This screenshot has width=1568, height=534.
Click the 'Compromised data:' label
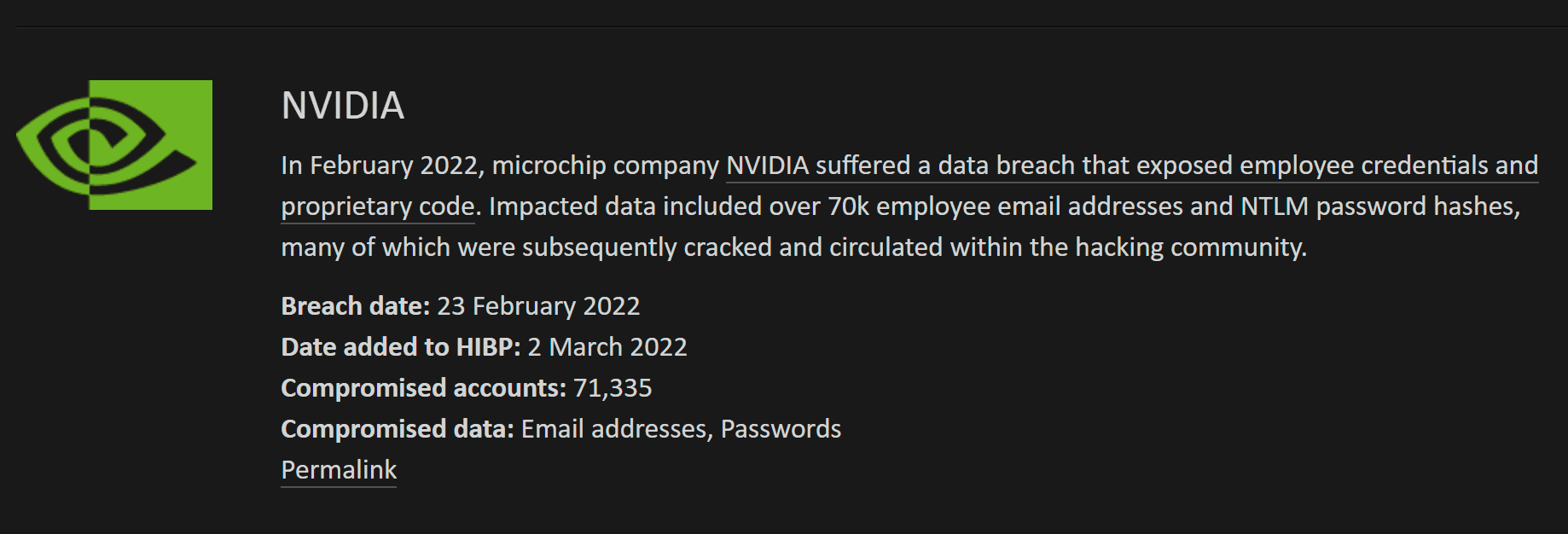tap(398, 428)
